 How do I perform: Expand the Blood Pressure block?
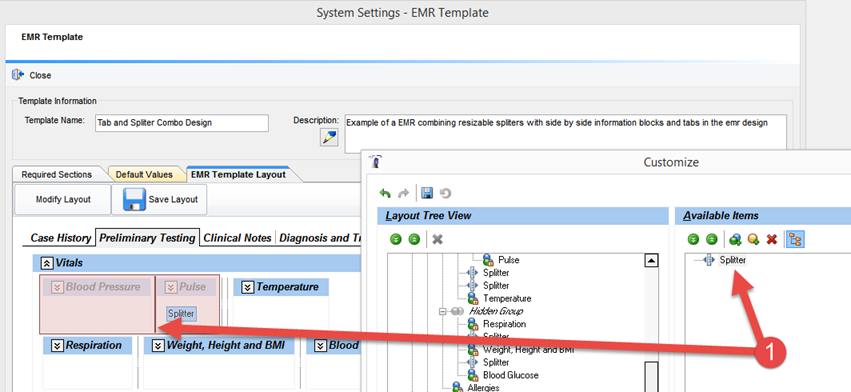(57, 287)
